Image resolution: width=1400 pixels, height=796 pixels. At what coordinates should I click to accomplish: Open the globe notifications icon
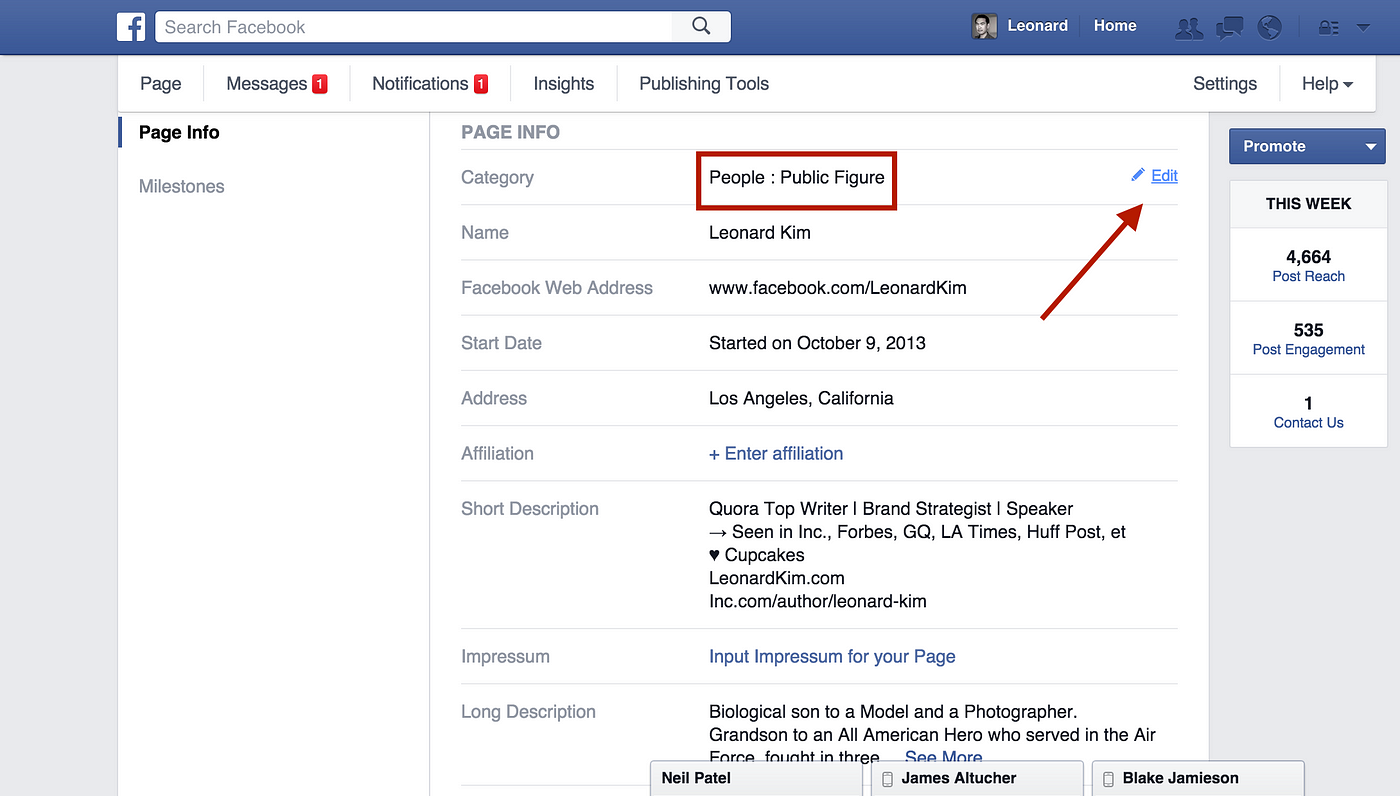tap(1270, 27)
